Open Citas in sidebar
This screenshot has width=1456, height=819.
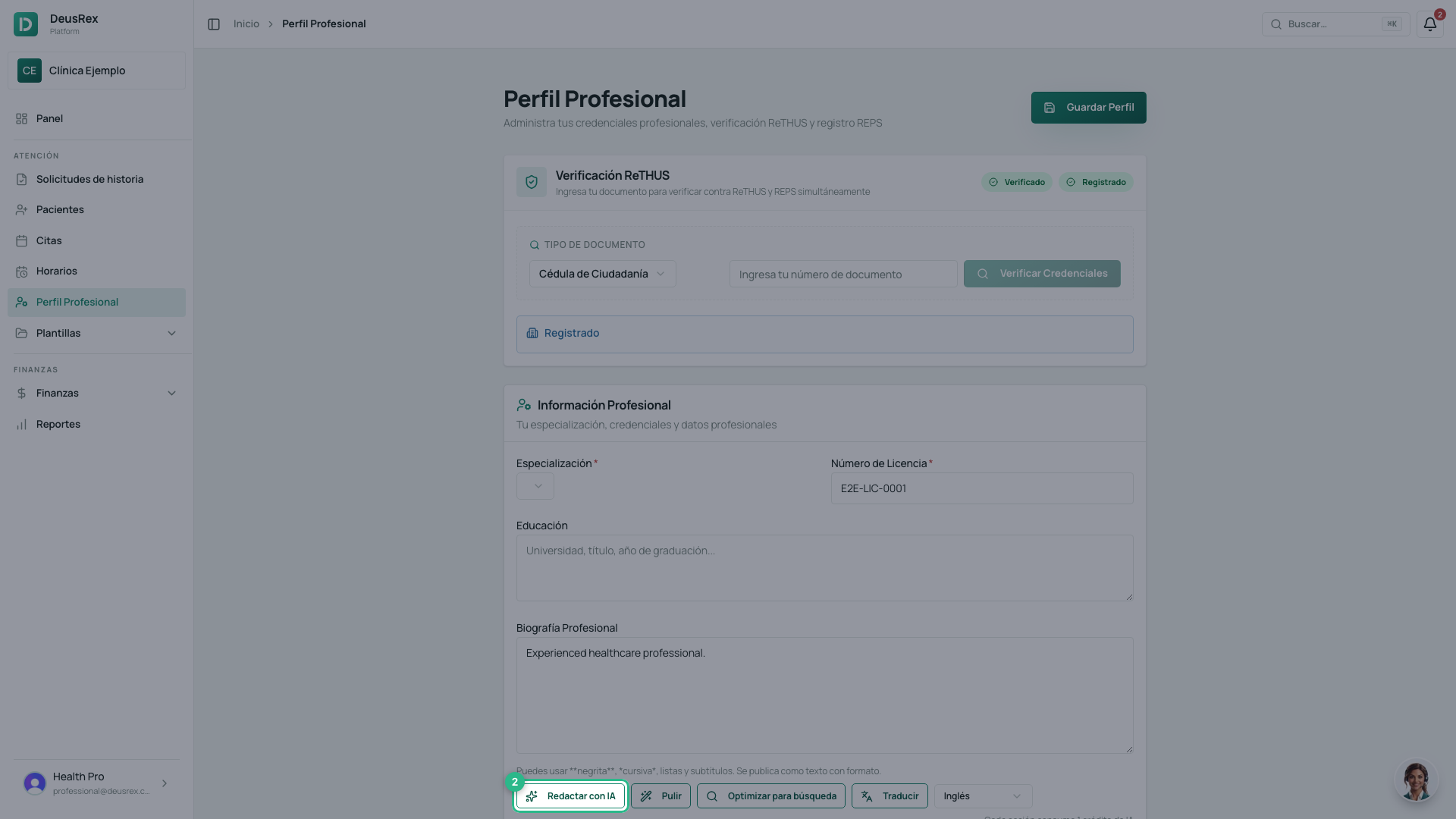point(96,241)
